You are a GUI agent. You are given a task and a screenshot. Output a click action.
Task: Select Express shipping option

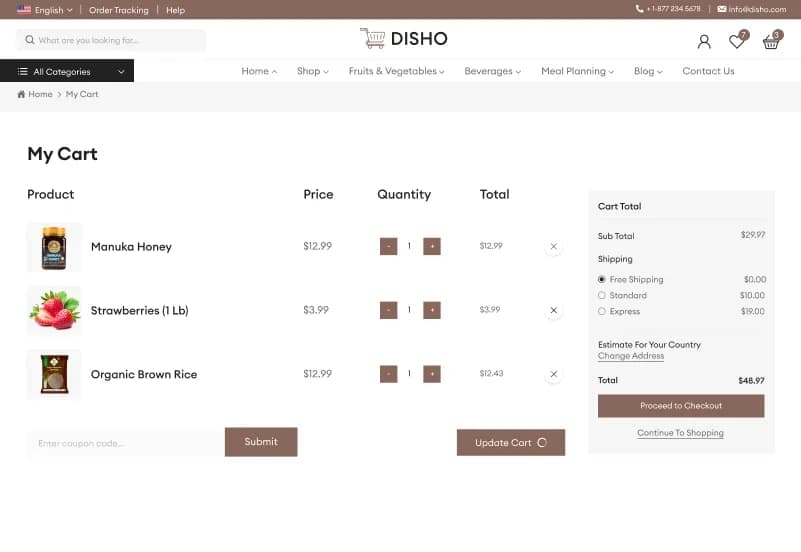[602, 311]
